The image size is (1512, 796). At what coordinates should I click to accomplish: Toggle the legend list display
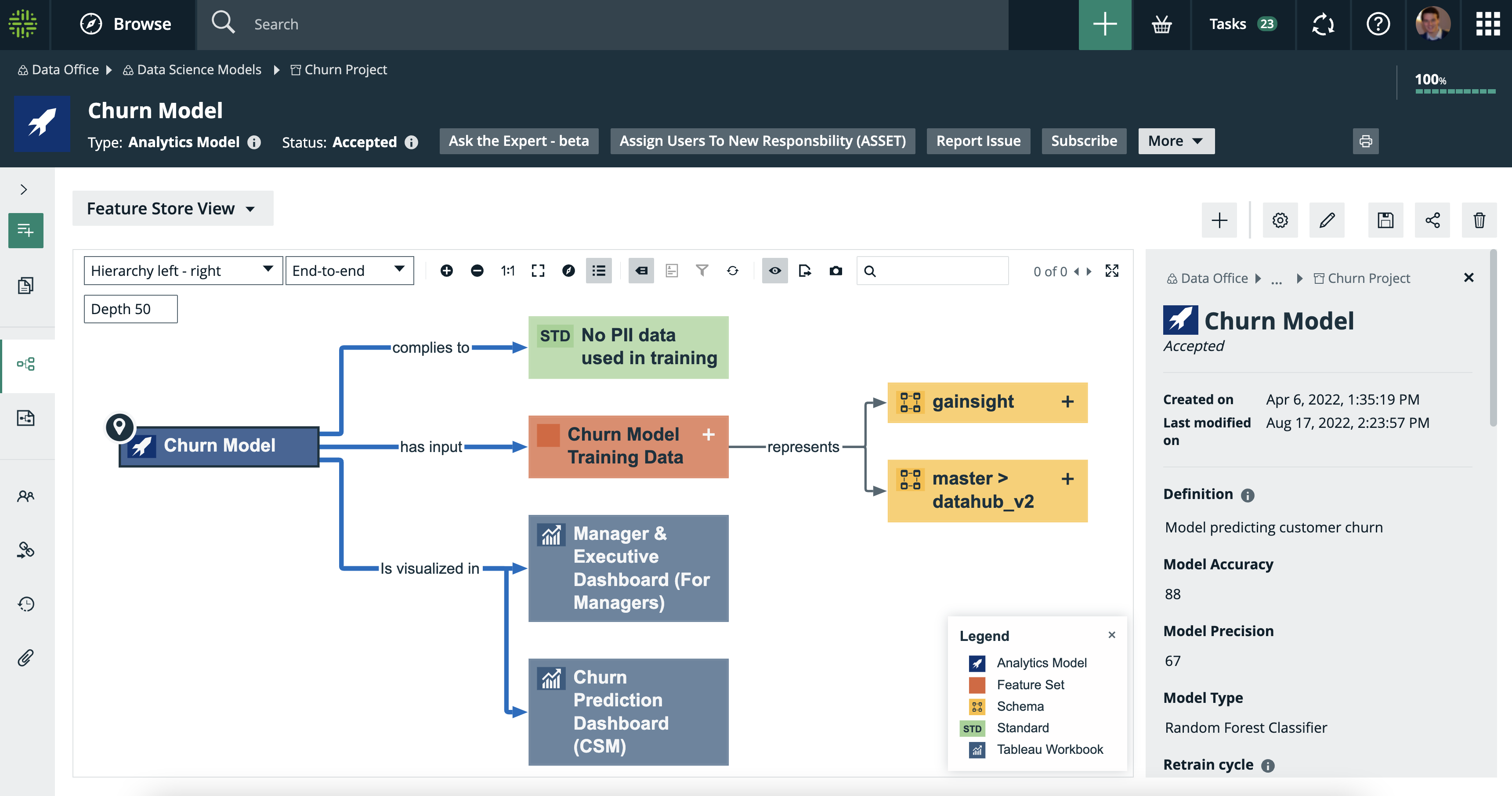599,271
